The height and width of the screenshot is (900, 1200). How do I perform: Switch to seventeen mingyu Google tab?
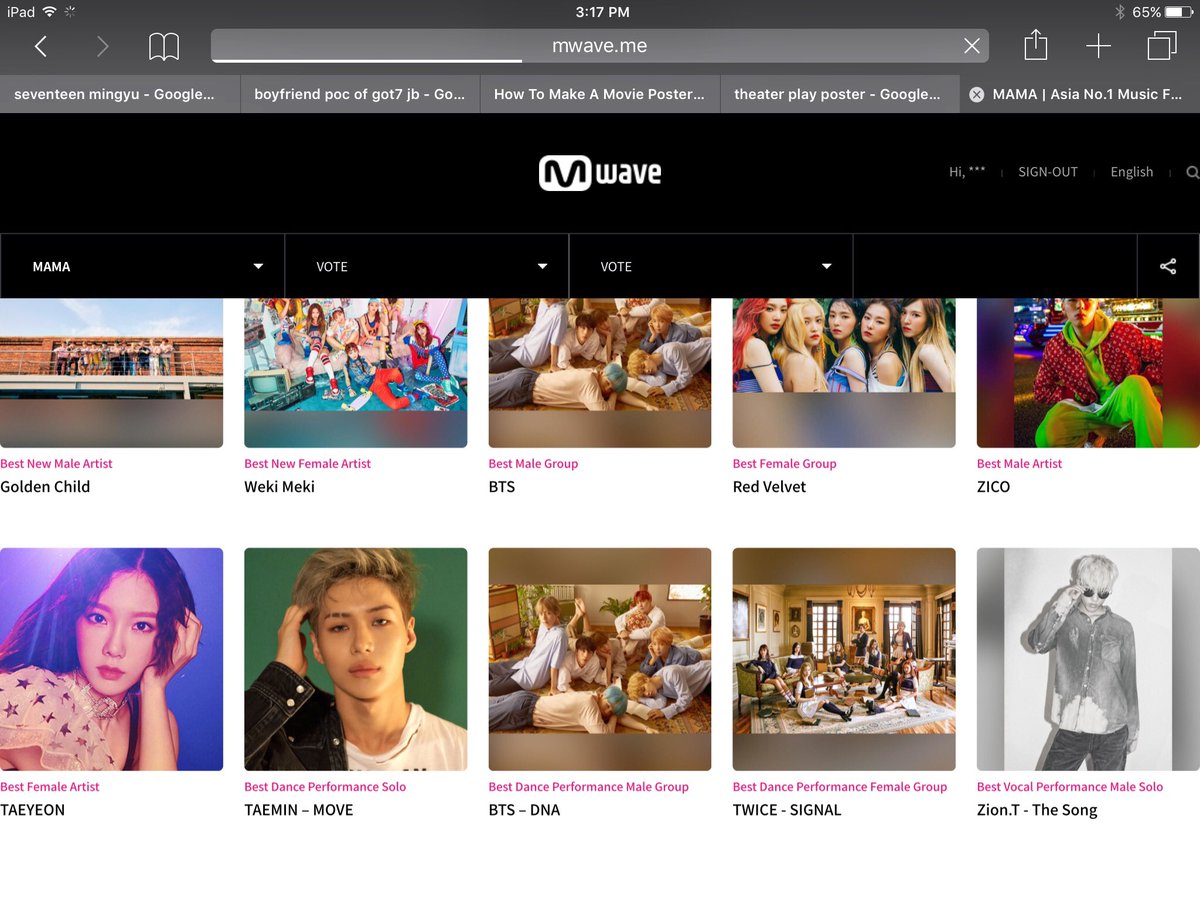120,94
